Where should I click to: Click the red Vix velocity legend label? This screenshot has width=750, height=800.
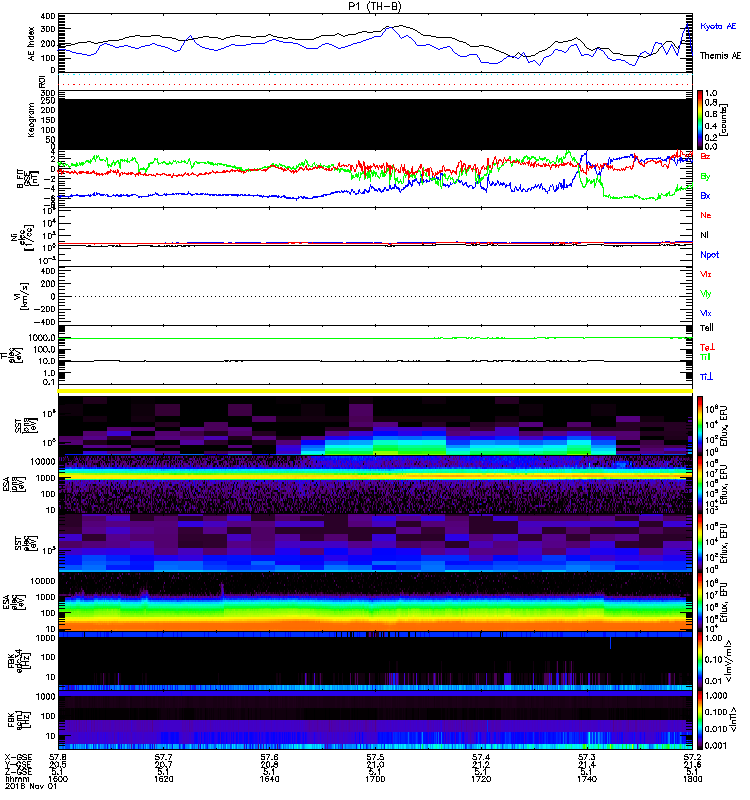tap(706, 274)
